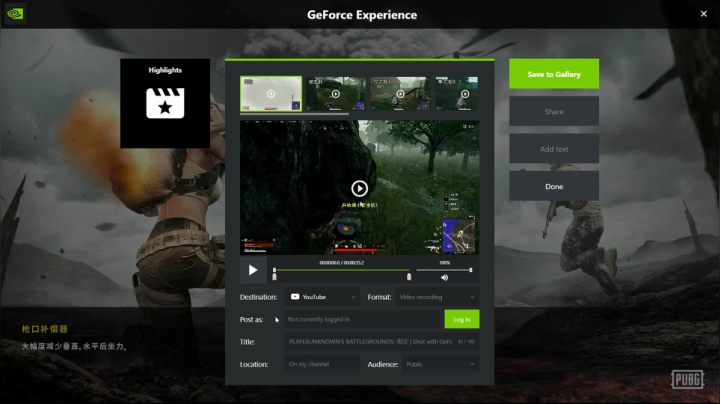Open the Destination YouTube dropdown
Viewport: 720px width, 404px height.
322,297
